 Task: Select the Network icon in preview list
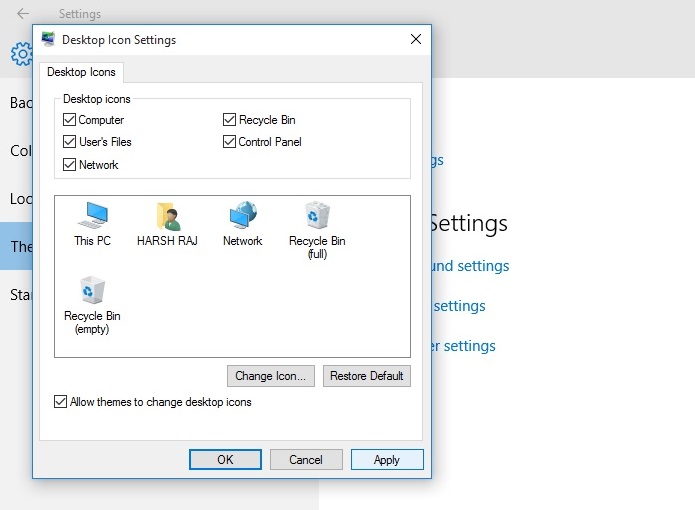click(x=243, y=217)
